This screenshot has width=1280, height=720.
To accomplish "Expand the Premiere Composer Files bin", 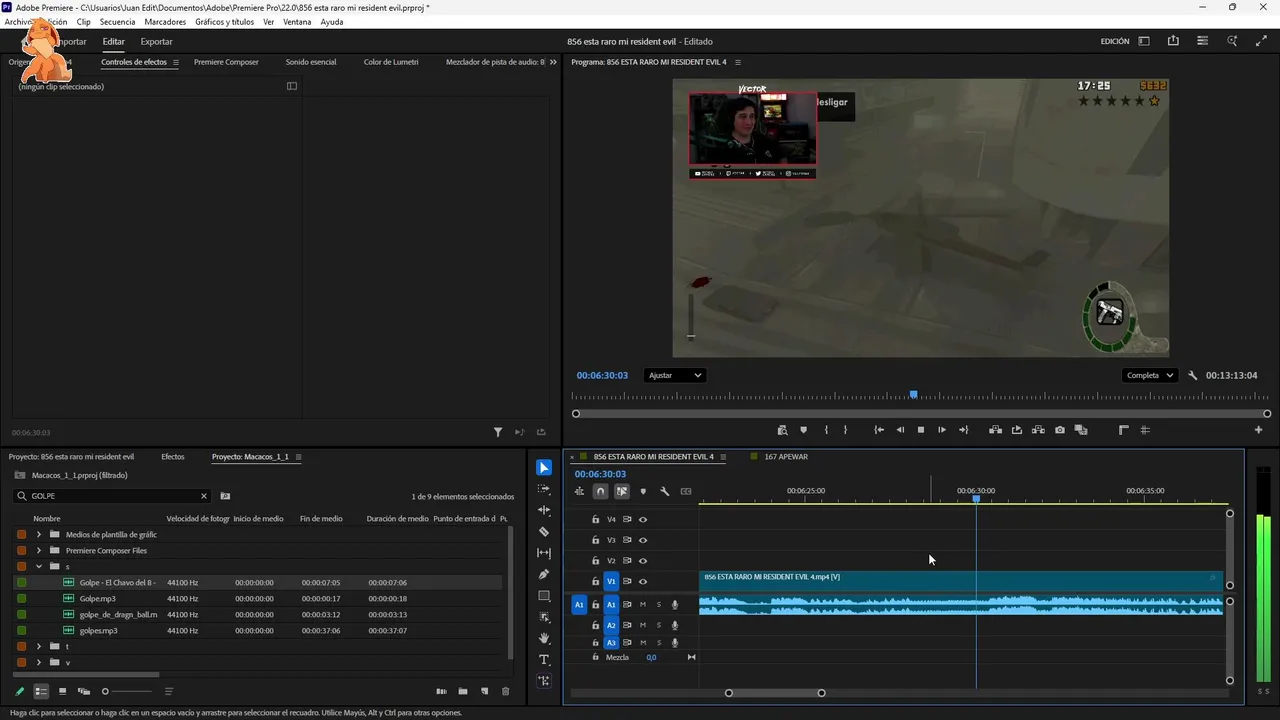I will tap(39, 550).
